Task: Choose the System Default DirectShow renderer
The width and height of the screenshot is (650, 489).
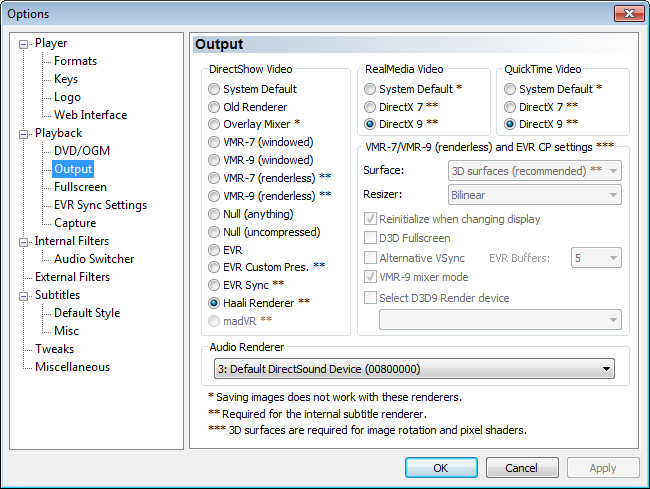Action: coord(214,88)
